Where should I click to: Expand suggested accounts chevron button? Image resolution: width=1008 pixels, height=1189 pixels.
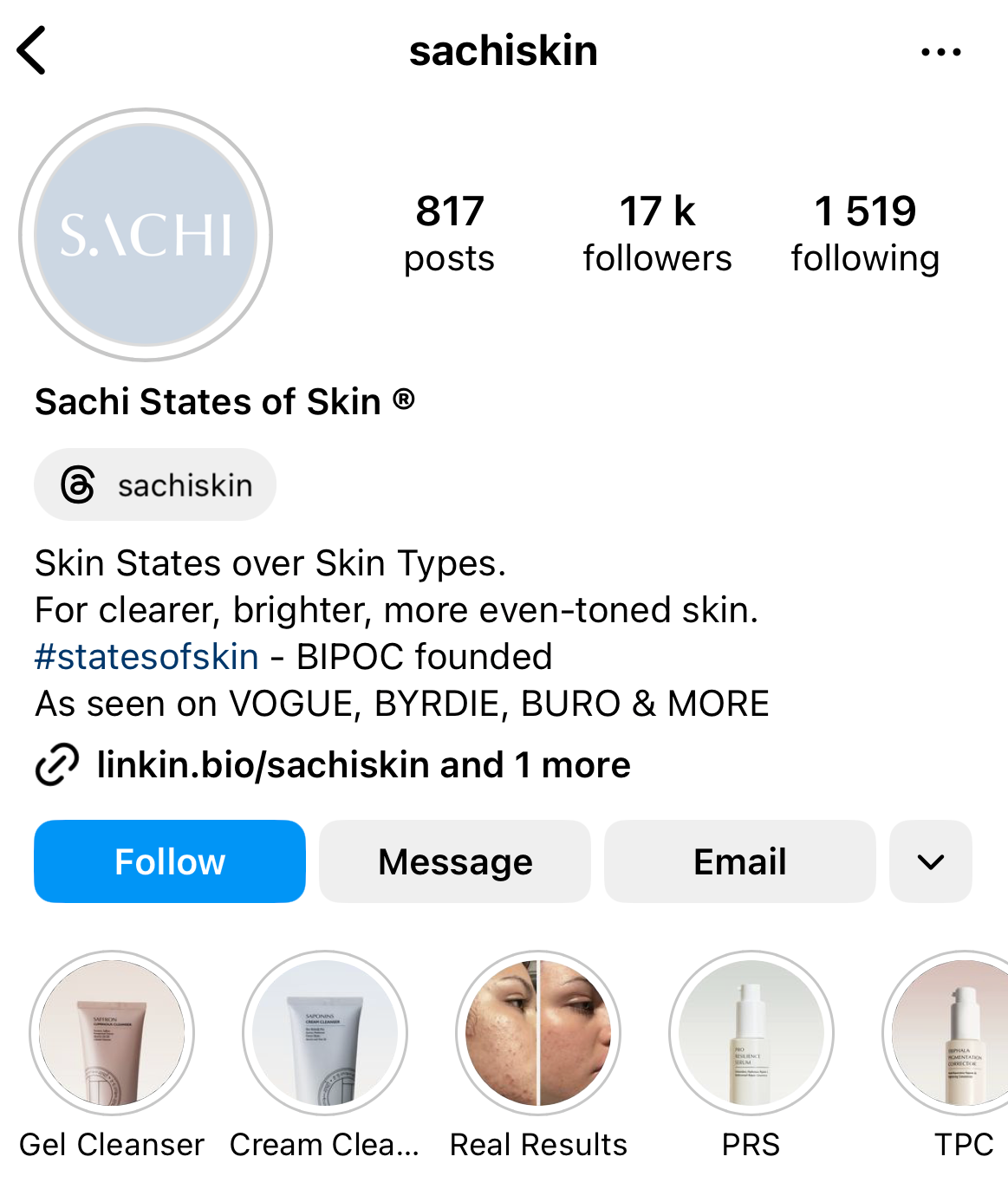931,861
